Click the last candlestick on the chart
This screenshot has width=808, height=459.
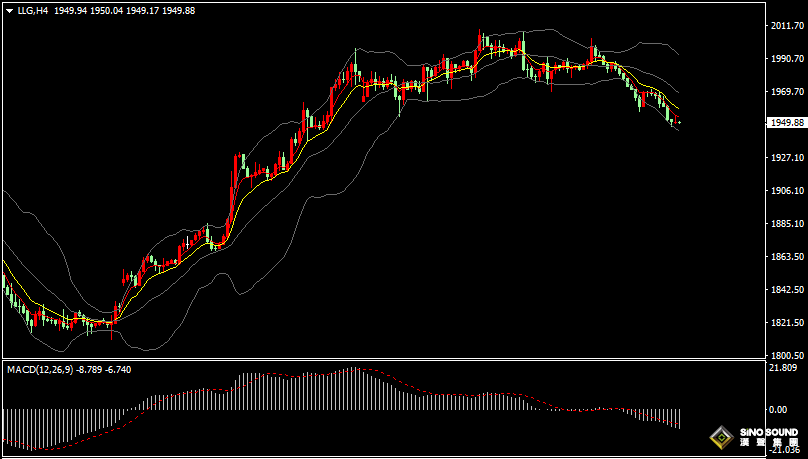[679, 122]
